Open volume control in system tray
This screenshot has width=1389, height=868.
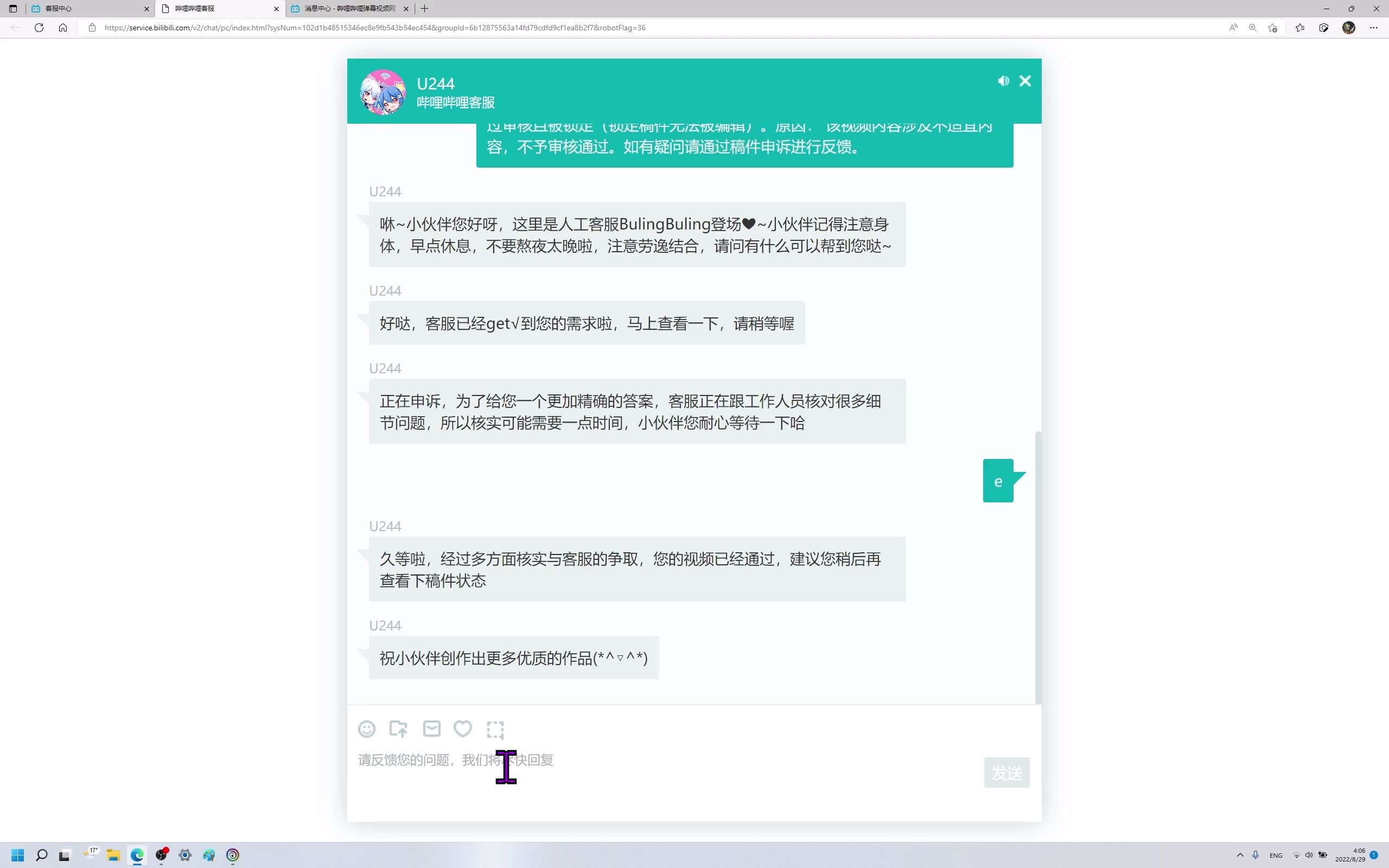click(x=1309, y=855)
